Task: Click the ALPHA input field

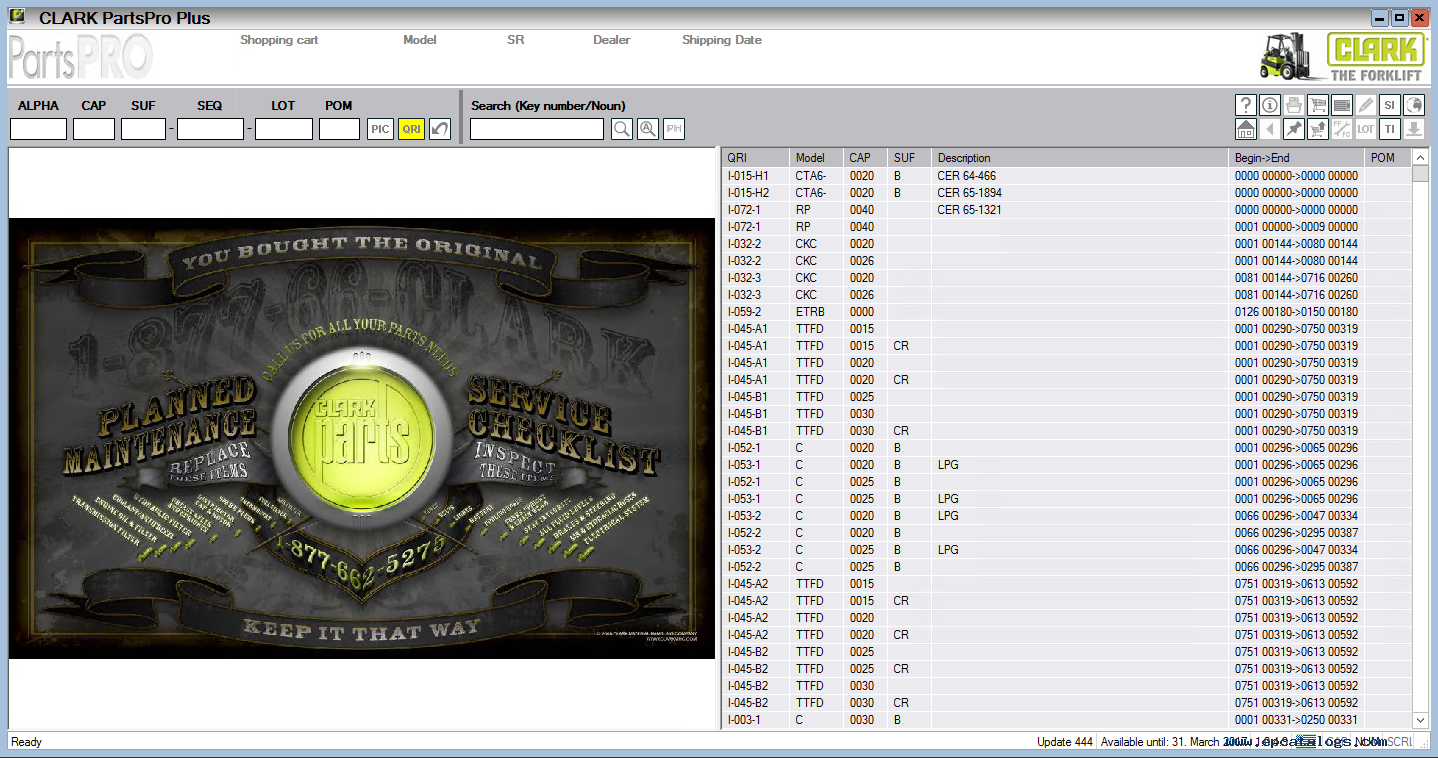Action: [38, 129]
